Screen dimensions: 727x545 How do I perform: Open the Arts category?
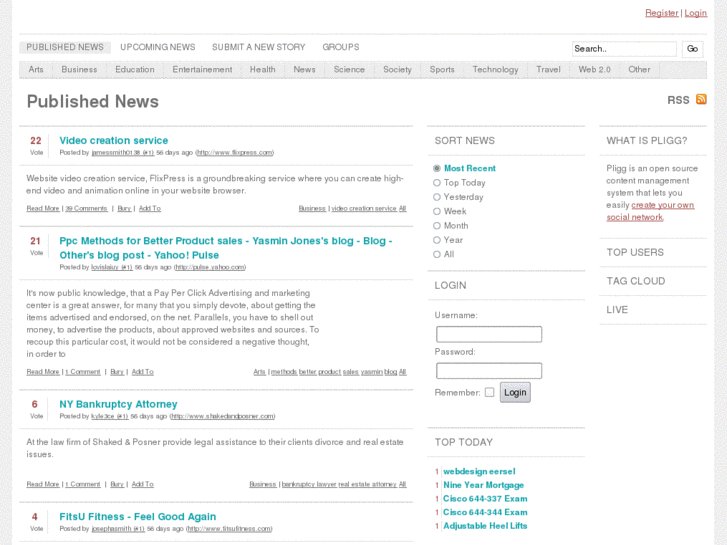(x=36, y=70)
